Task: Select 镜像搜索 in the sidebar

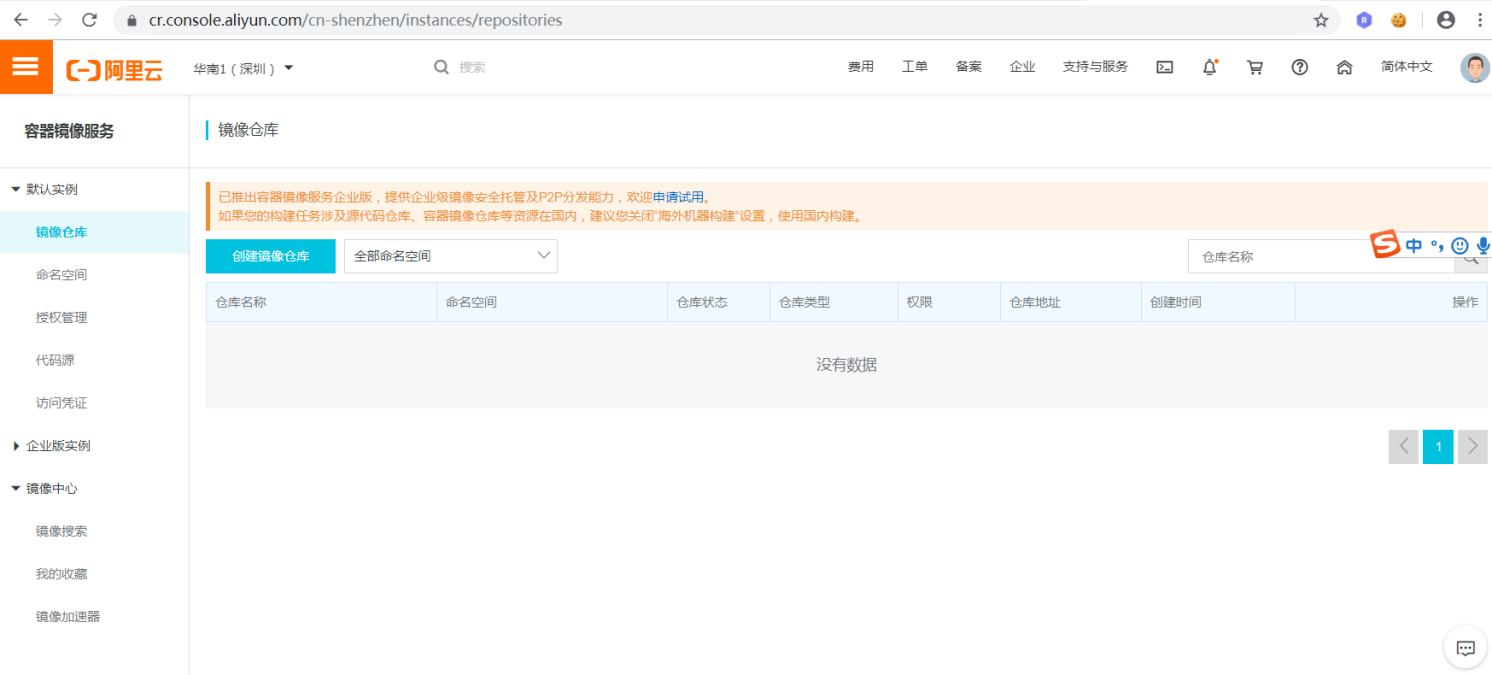Action: pyautogui.click(x=60, y=530)
